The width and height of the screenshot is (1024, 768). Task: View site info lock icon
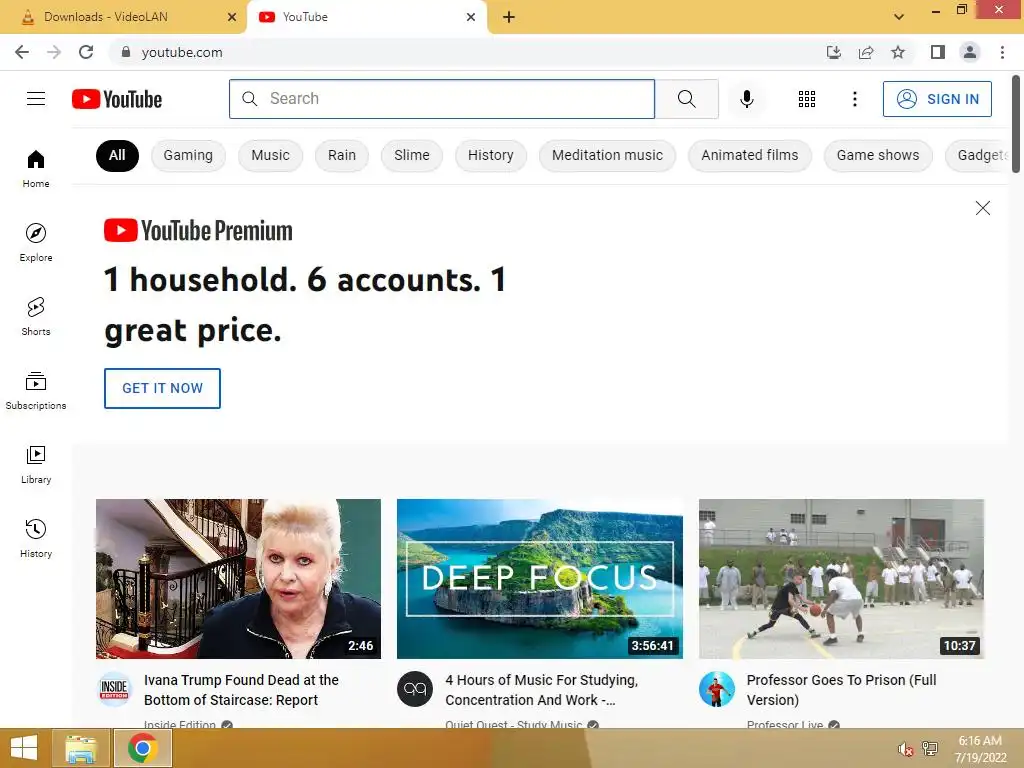[126, 52]
